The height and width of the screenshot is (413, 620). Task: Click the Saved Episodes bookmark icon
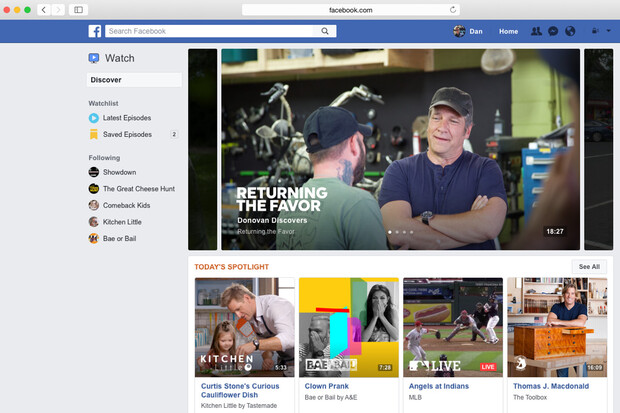click(94, 135)
